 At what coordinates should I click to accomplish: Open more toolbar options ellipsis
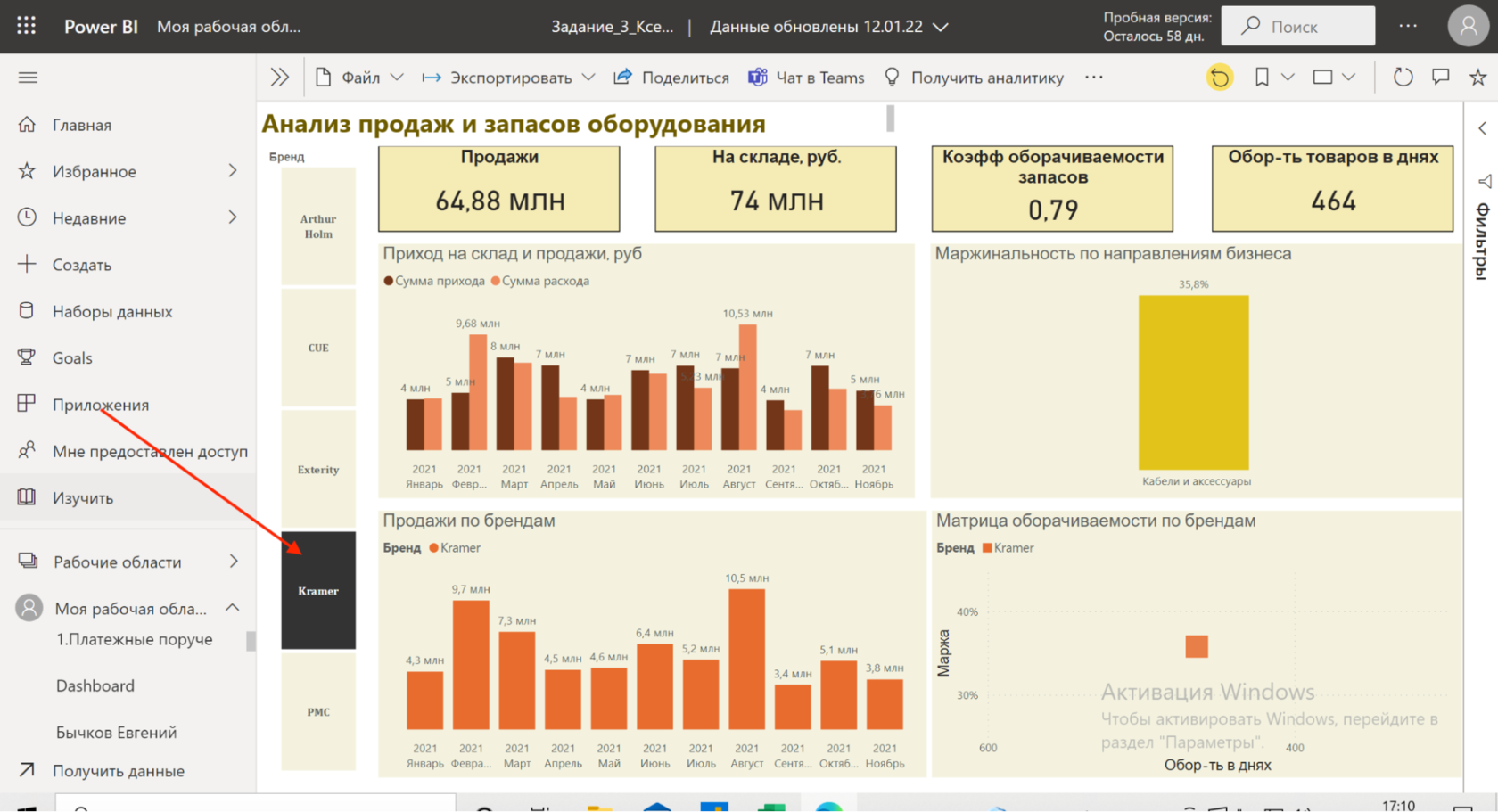(1094, 78)
